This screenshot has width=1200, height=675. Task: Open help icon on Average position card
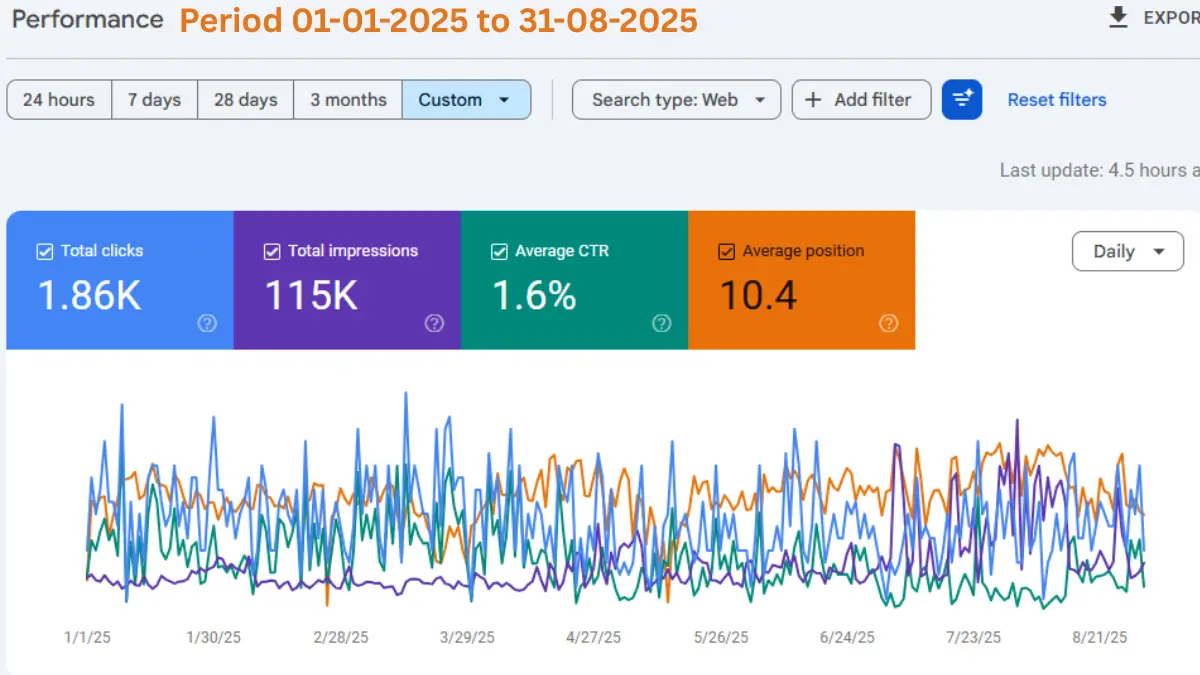tap(888, 323)
